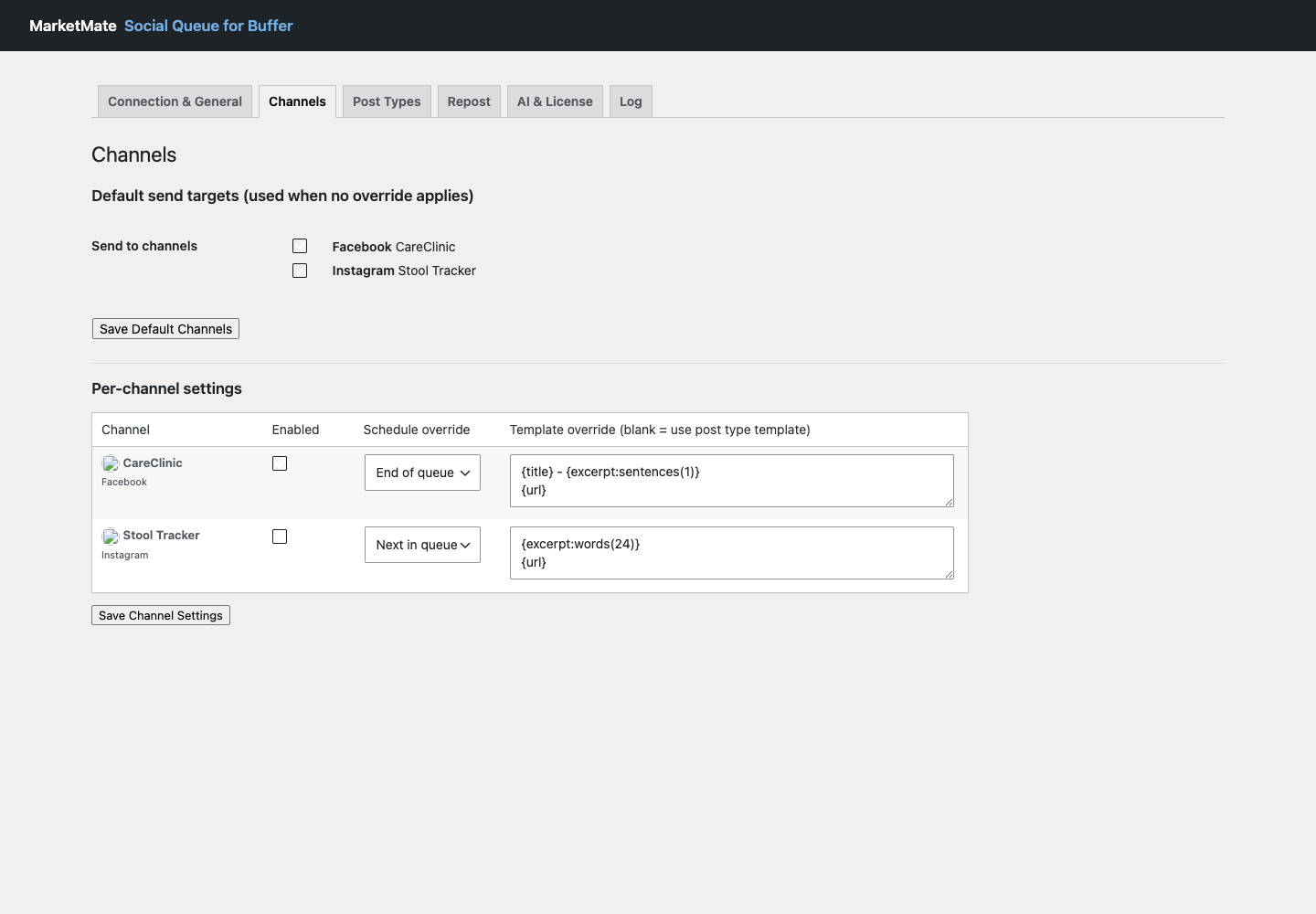This screenshot has width=1316, height=914.
Task: Click the Stool Tracker channel avatar icon
Action: point(111,537)
